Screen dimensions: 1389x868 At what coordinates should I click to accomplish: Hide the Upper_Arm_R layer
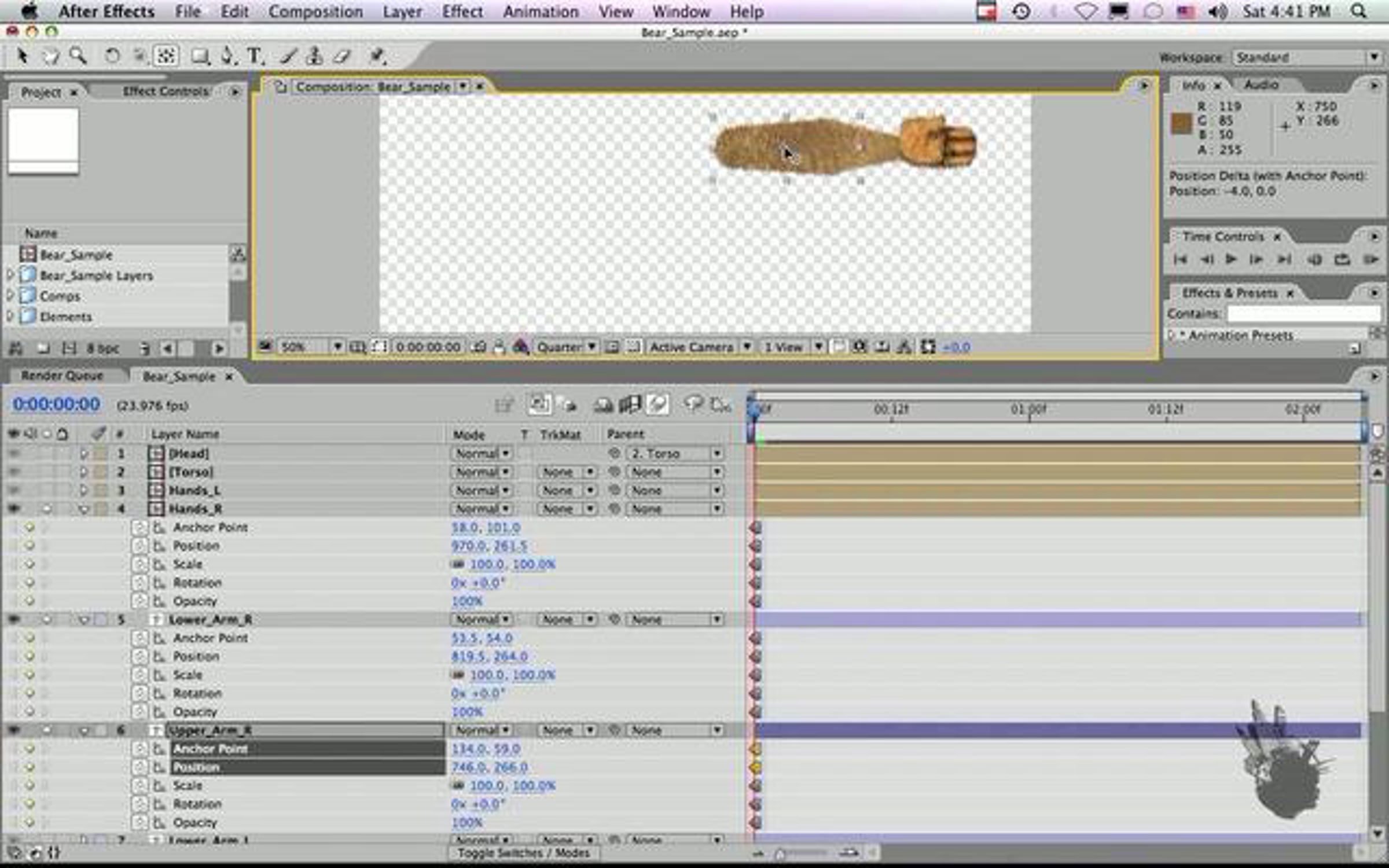click(x=13, y=730)
